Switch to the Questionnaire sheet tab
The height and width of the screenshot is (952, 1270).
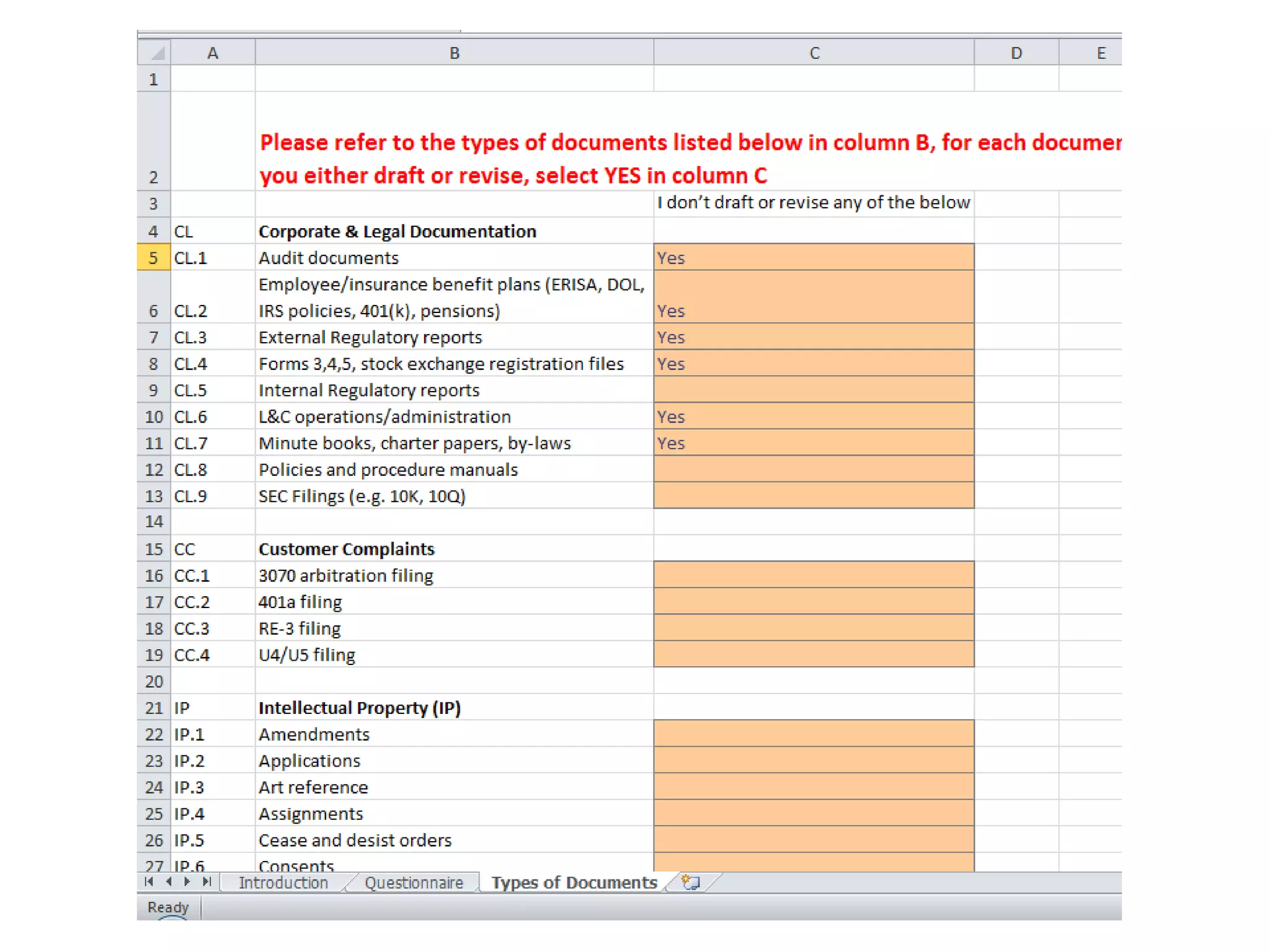[414, 883]
